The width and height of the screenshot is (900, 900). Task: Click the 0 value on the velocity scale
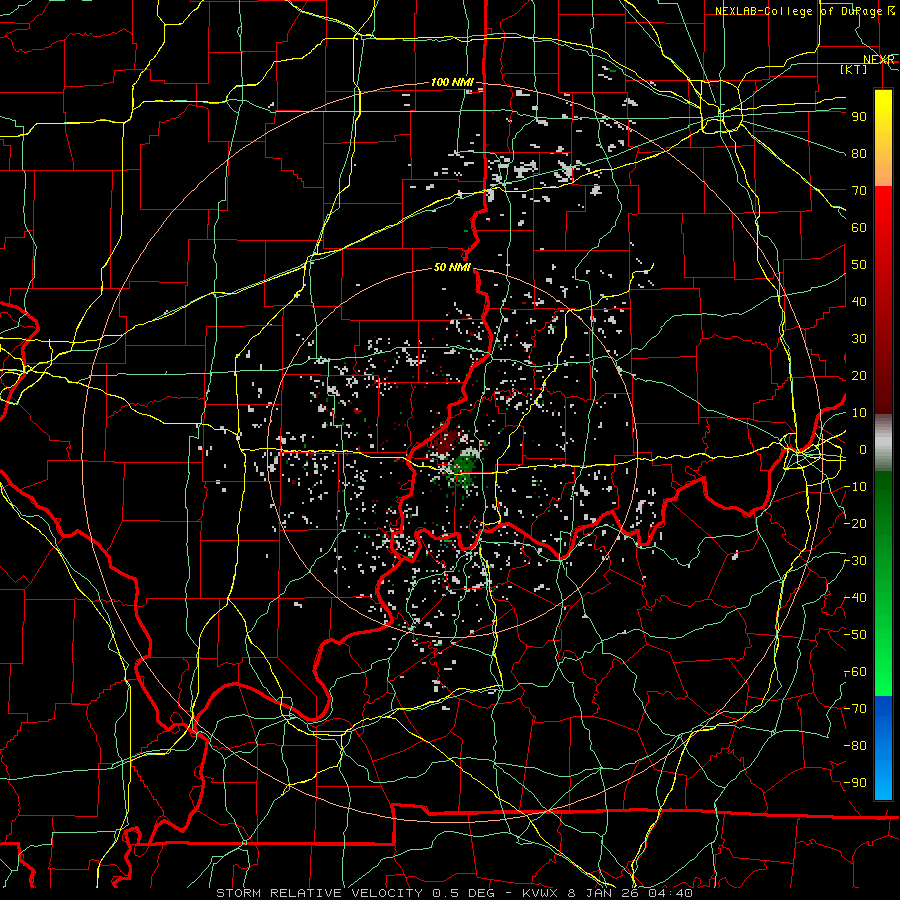862,450
